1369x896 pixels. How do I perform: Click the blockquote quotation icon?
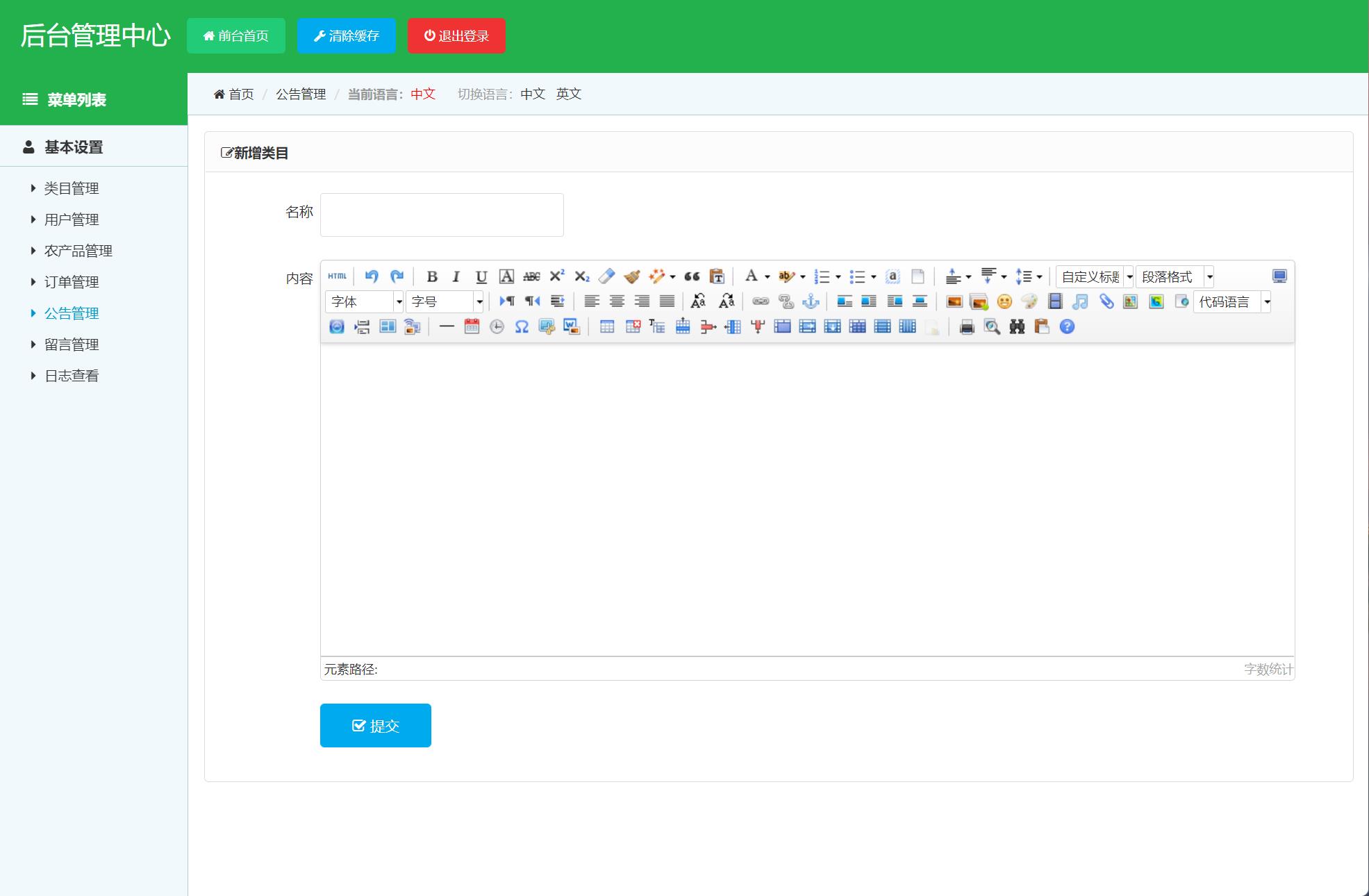[x=692, y=276]
